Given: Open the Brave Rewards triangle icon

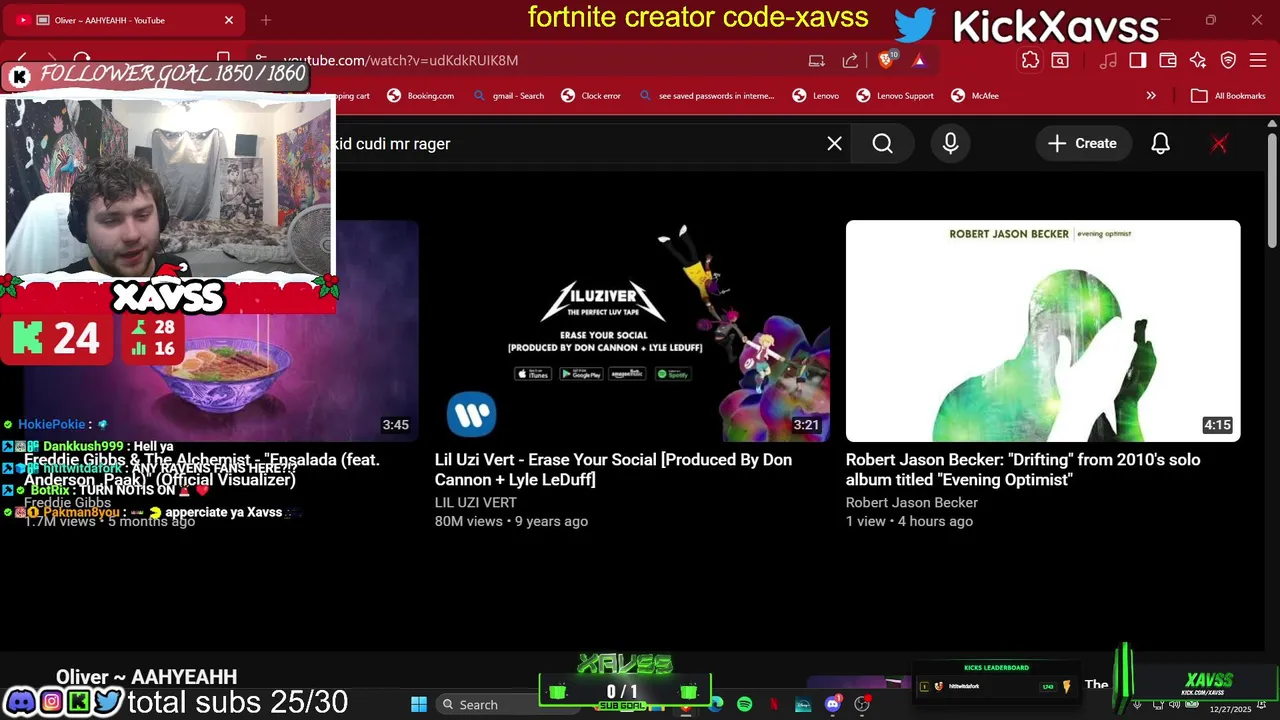Looking at the screenshot, I should pos(919,60).
